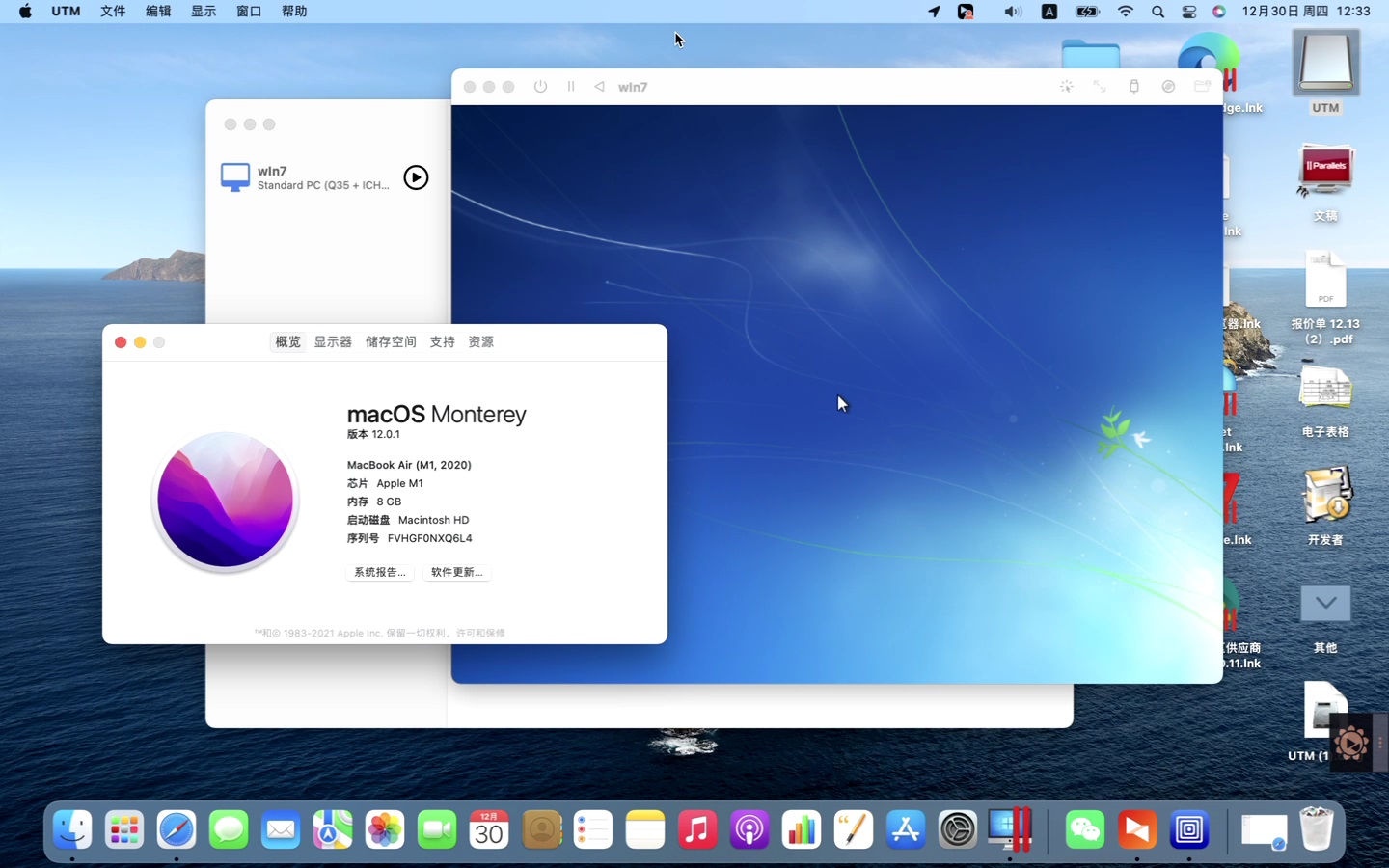This screenshot has width=1389, height=868.
Task: Open System Preferences from the Dock
Action: pos(958,829)
